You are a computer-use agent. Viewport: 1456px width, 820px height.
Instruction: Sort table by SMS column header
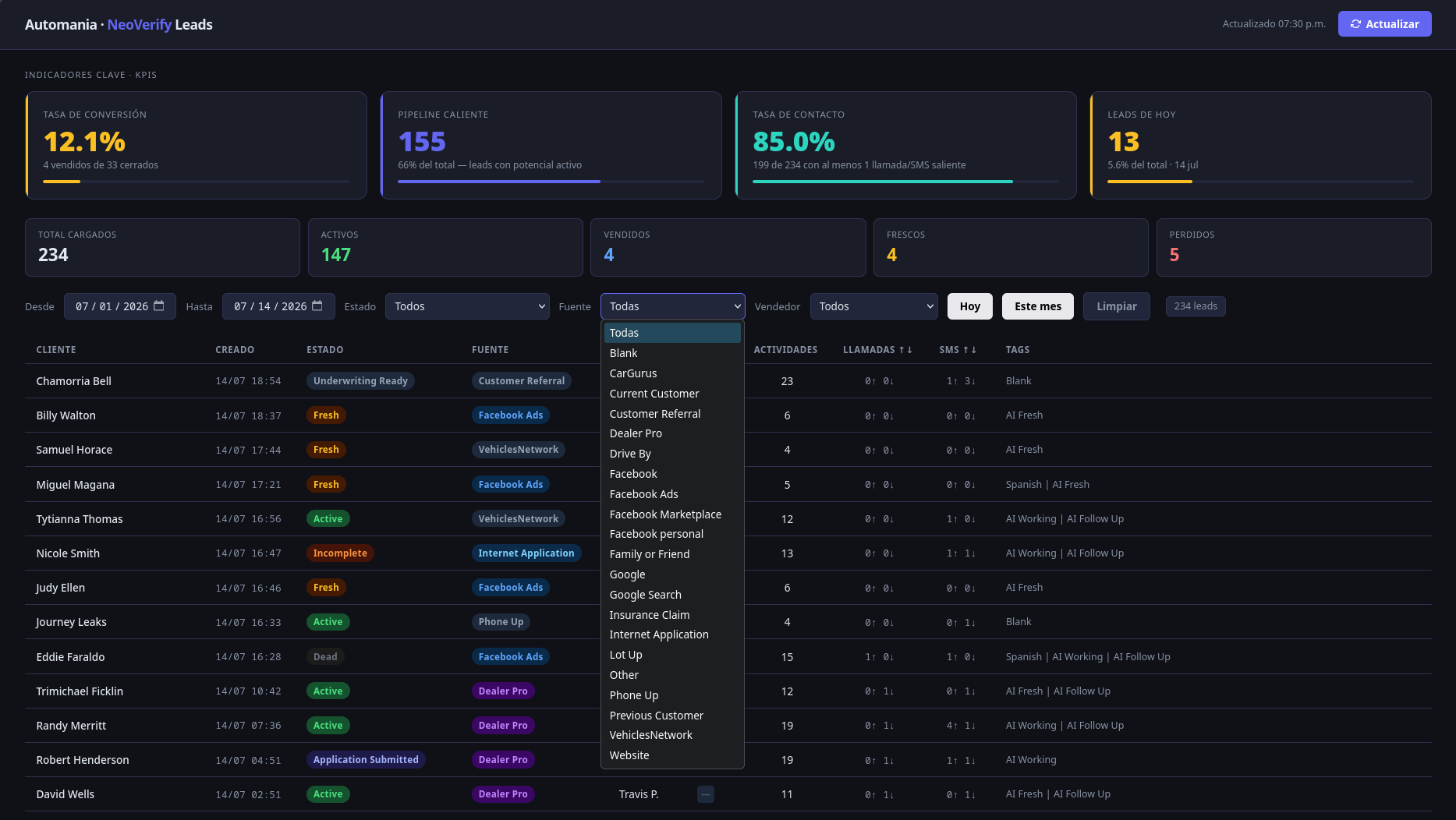pyautogui.click(x=958, y=350)
